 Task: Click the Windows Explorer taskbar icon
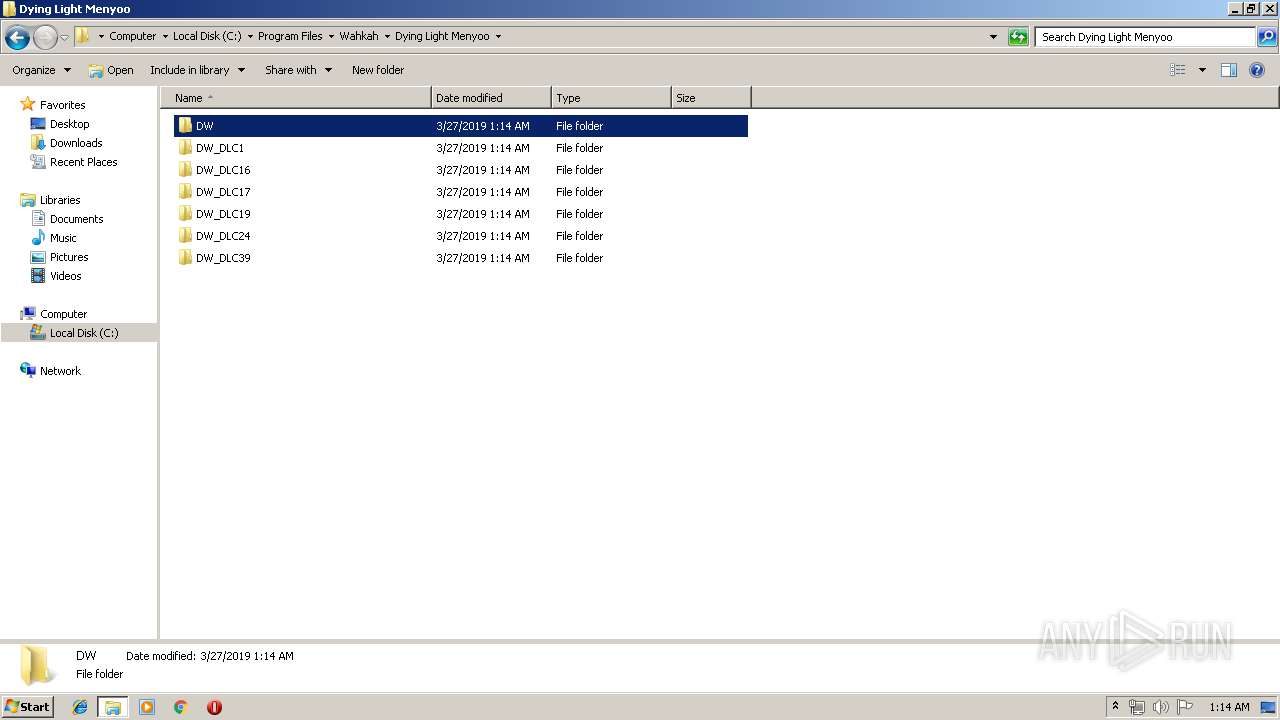click(113, 707)
